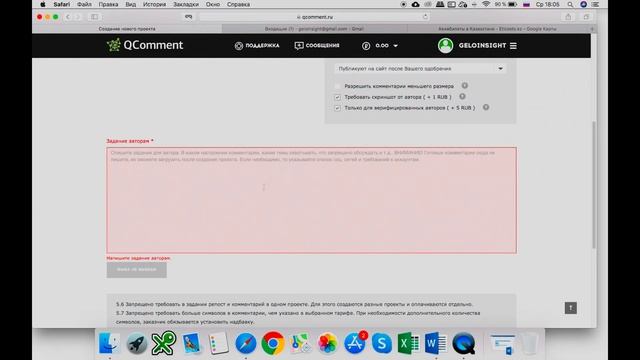640x360 pixels.
Task: Open Skype in the Dock
Action: click(382, 343)
